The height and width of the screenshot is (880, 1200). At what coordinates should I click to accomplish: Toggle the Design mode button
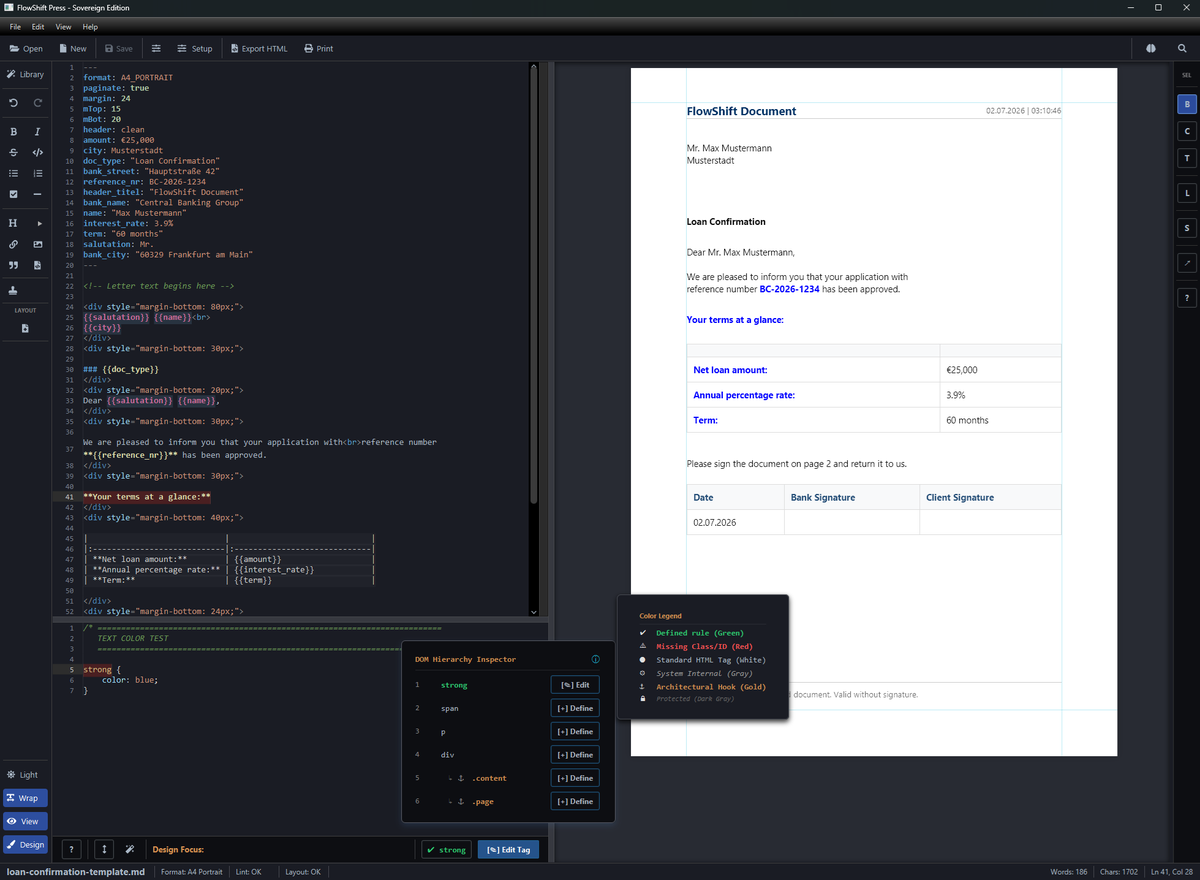coord(25,844)
